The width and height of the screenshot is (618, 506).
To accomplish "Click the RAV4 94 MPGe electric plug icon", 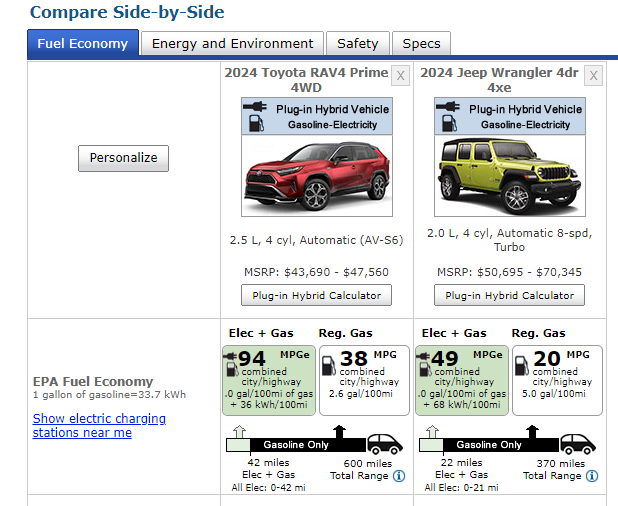I will [x=231, y=358].
